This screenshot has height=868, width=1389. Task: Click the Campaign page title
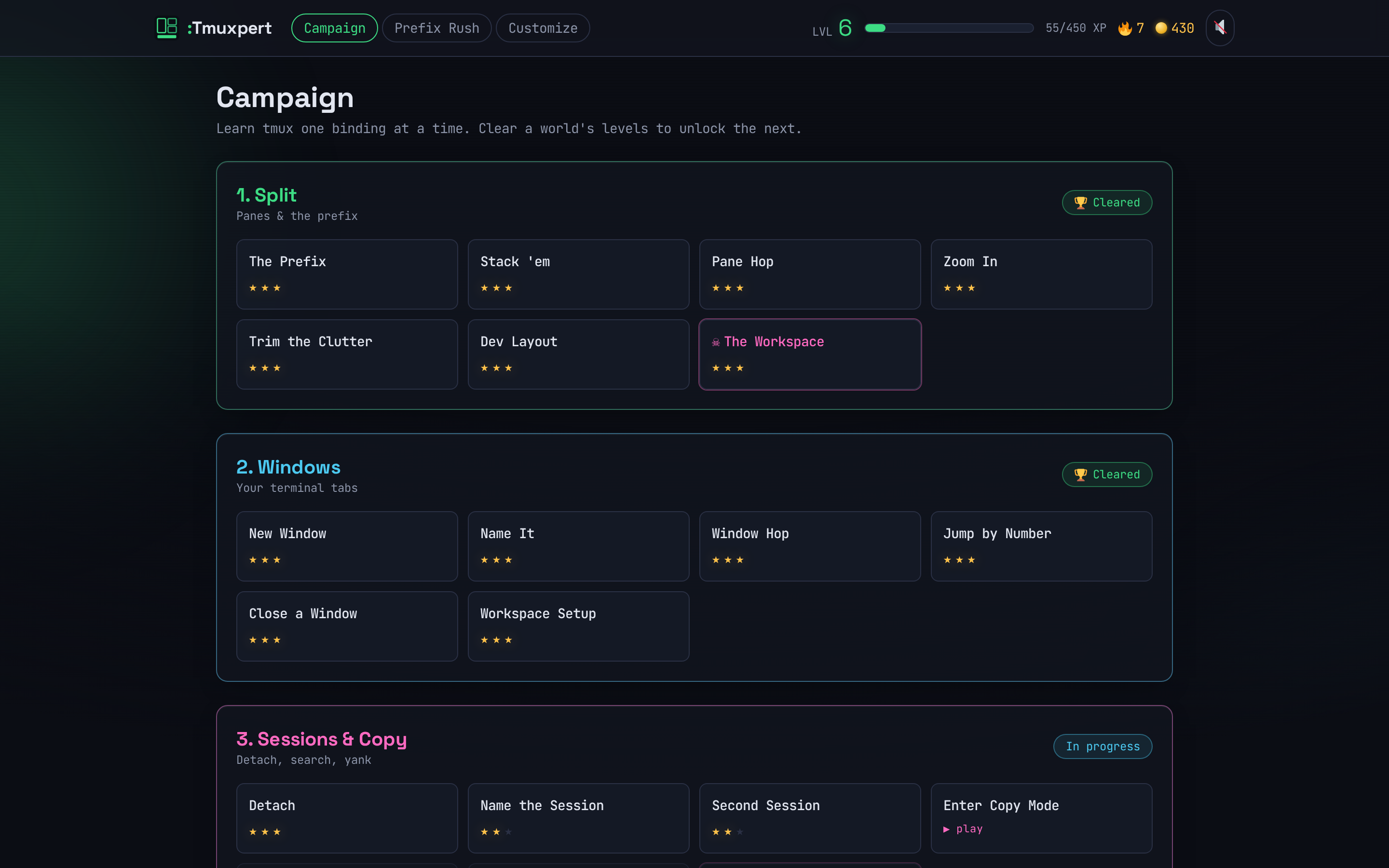click(285, 97)
